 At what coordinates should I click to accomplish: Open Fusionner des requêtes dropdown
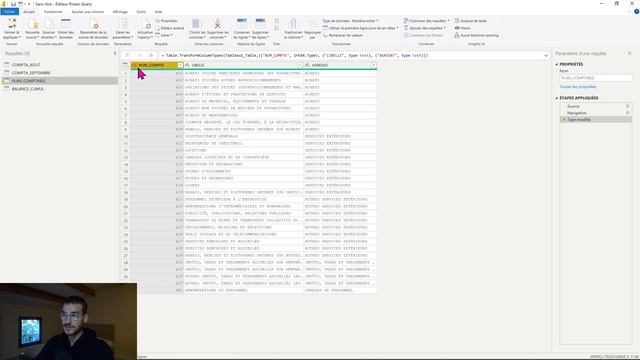pos(427,21)
